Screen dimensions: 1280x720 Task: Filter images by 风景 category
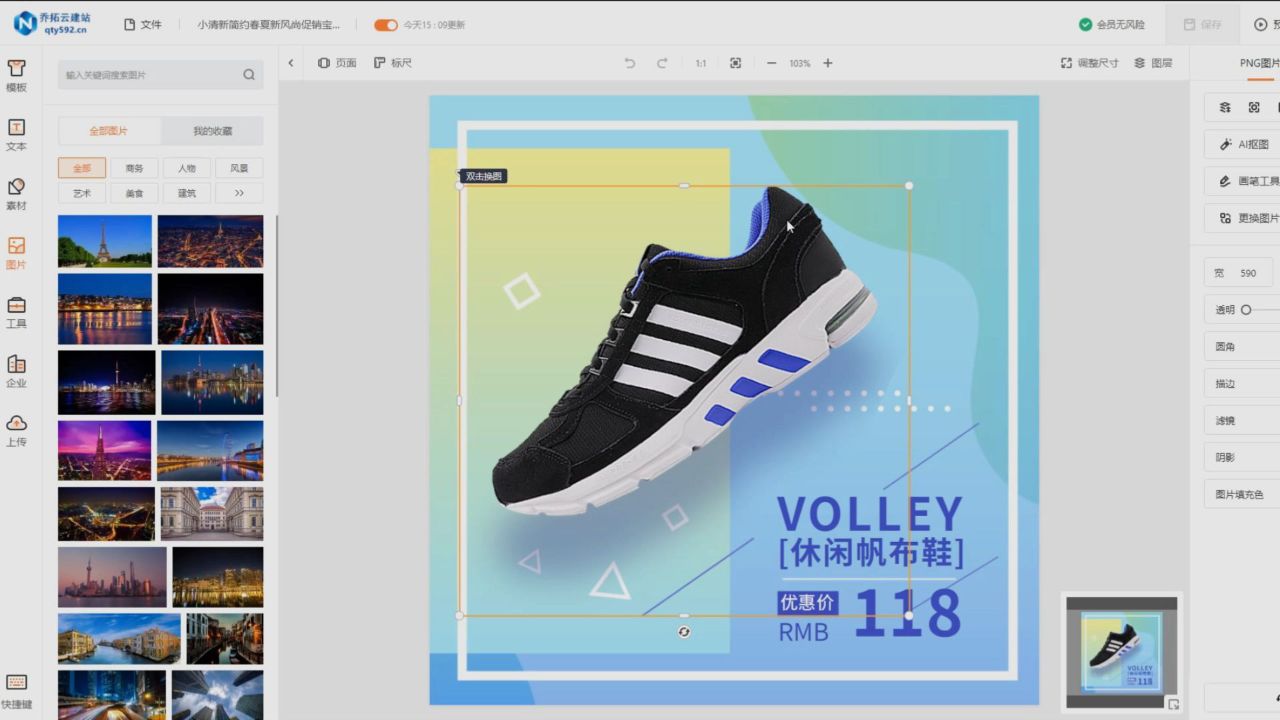coord(239,168)
